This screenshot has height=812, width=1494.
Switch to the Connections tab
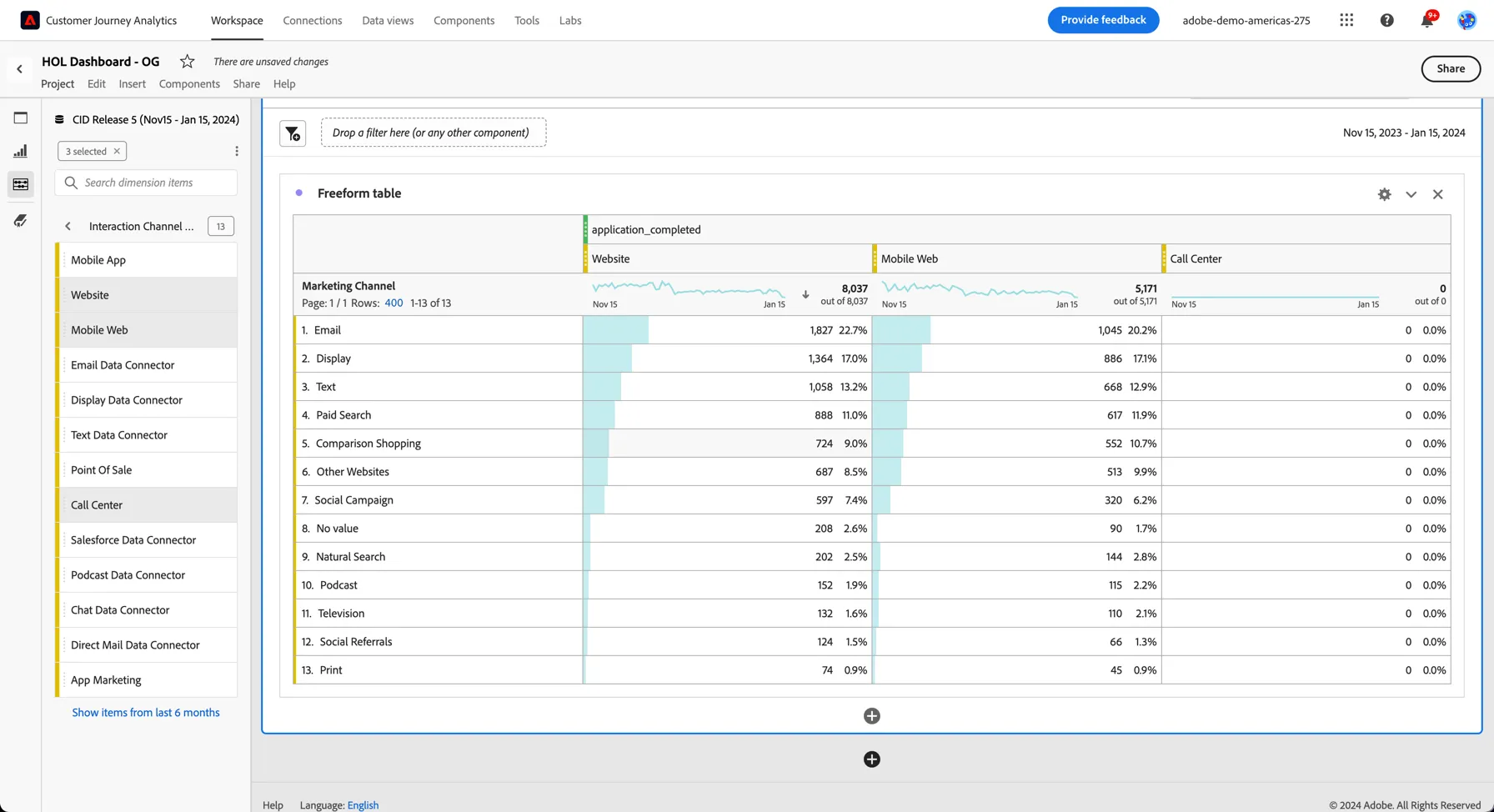[313, 20]
